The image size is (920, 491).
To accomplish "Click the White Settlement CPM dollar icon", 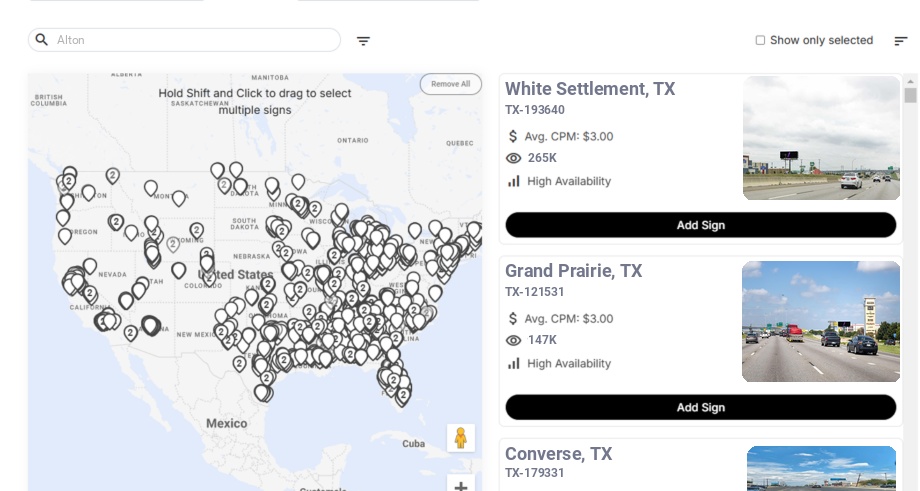I will click(513, 136).
